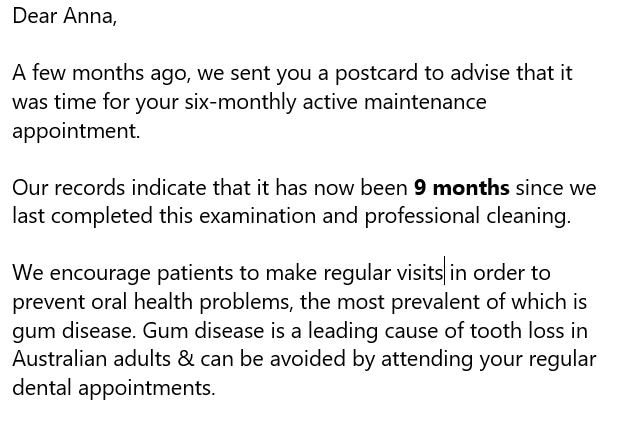The width and height of the screenshot is (634, 422).
Task: Click the word 'appointment.' ending first paragraph
Action: 76,132
